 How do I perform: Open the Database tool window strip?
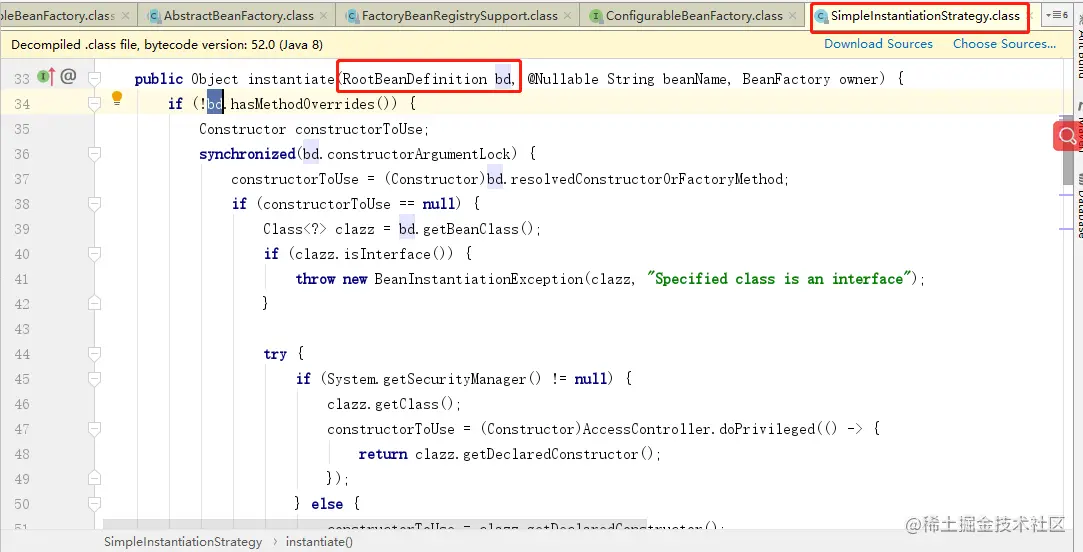[1078, 207]
